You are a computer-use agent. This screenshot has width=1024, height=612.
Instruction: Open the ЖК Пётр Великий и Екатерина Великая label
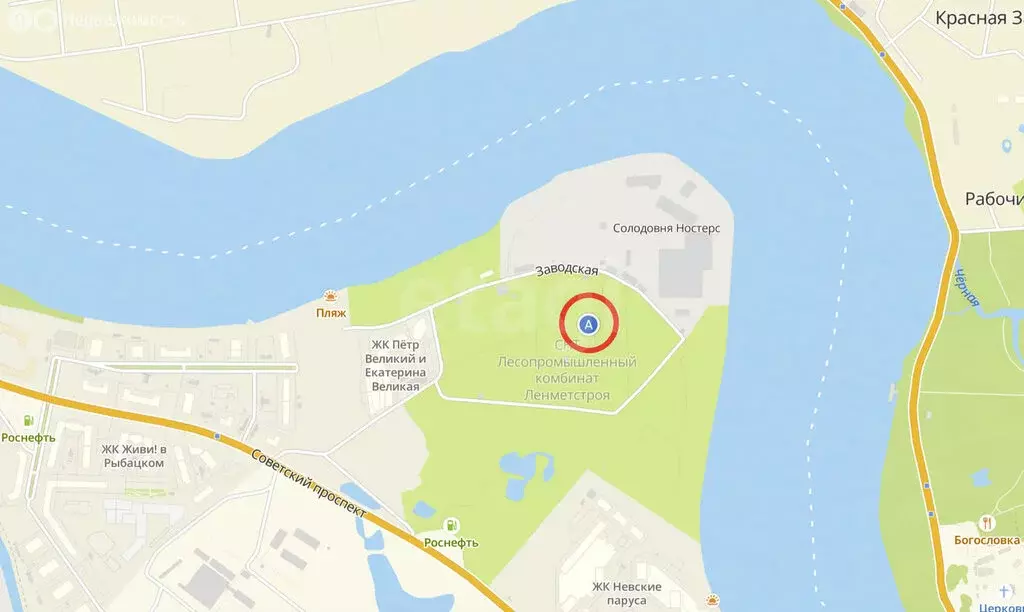(x=396, y=365)
